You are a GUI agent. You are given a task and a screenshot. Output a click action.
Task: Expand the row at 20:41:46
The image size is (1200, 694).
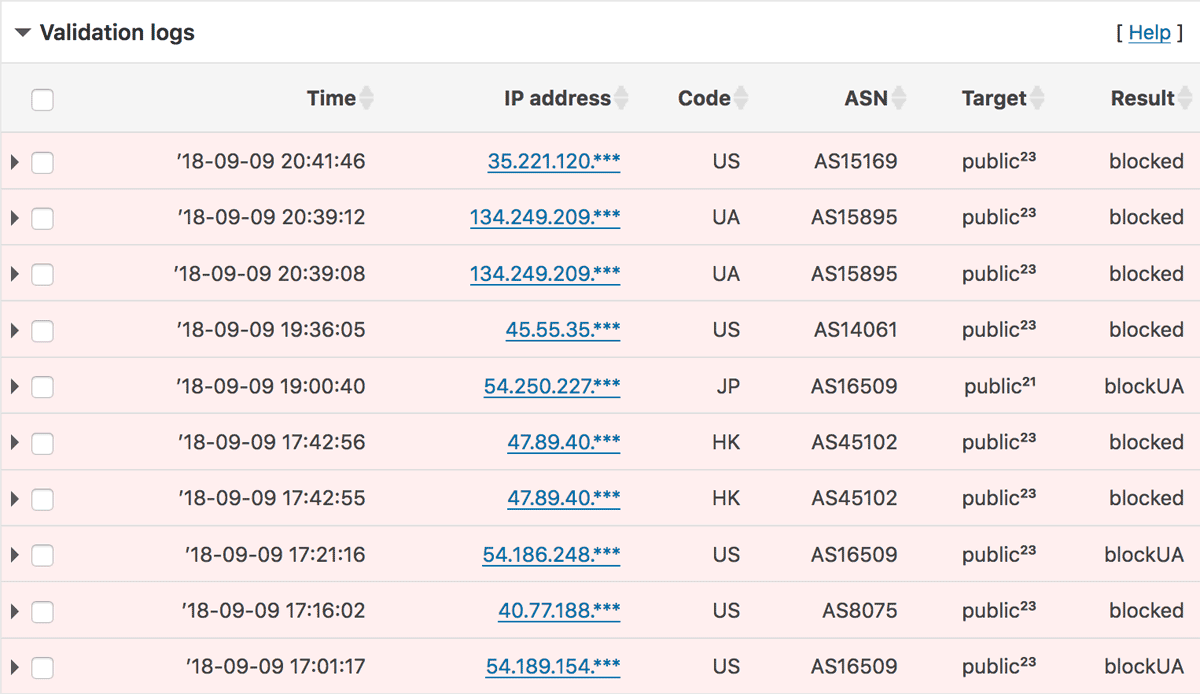pos(14,162)
